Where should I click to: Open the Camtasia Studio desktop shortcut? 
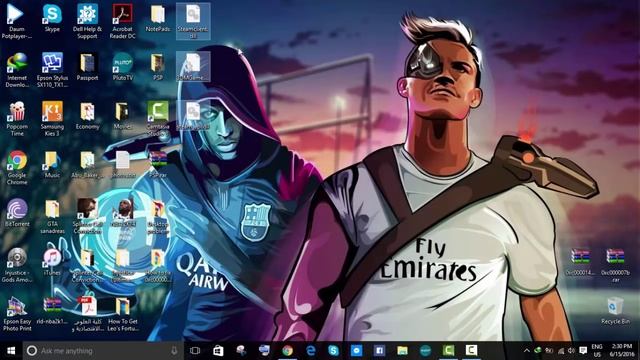click(158, 119)
